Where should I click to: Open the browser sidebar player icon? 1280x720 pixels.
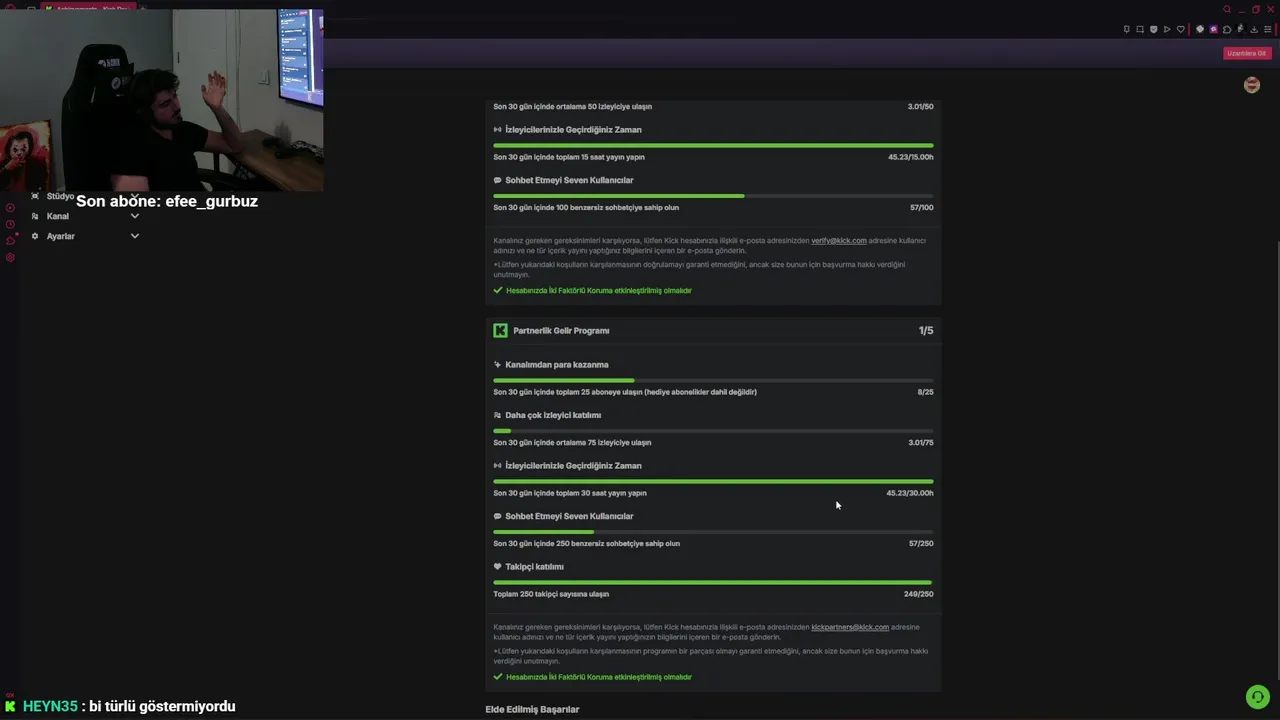point(10,208)
